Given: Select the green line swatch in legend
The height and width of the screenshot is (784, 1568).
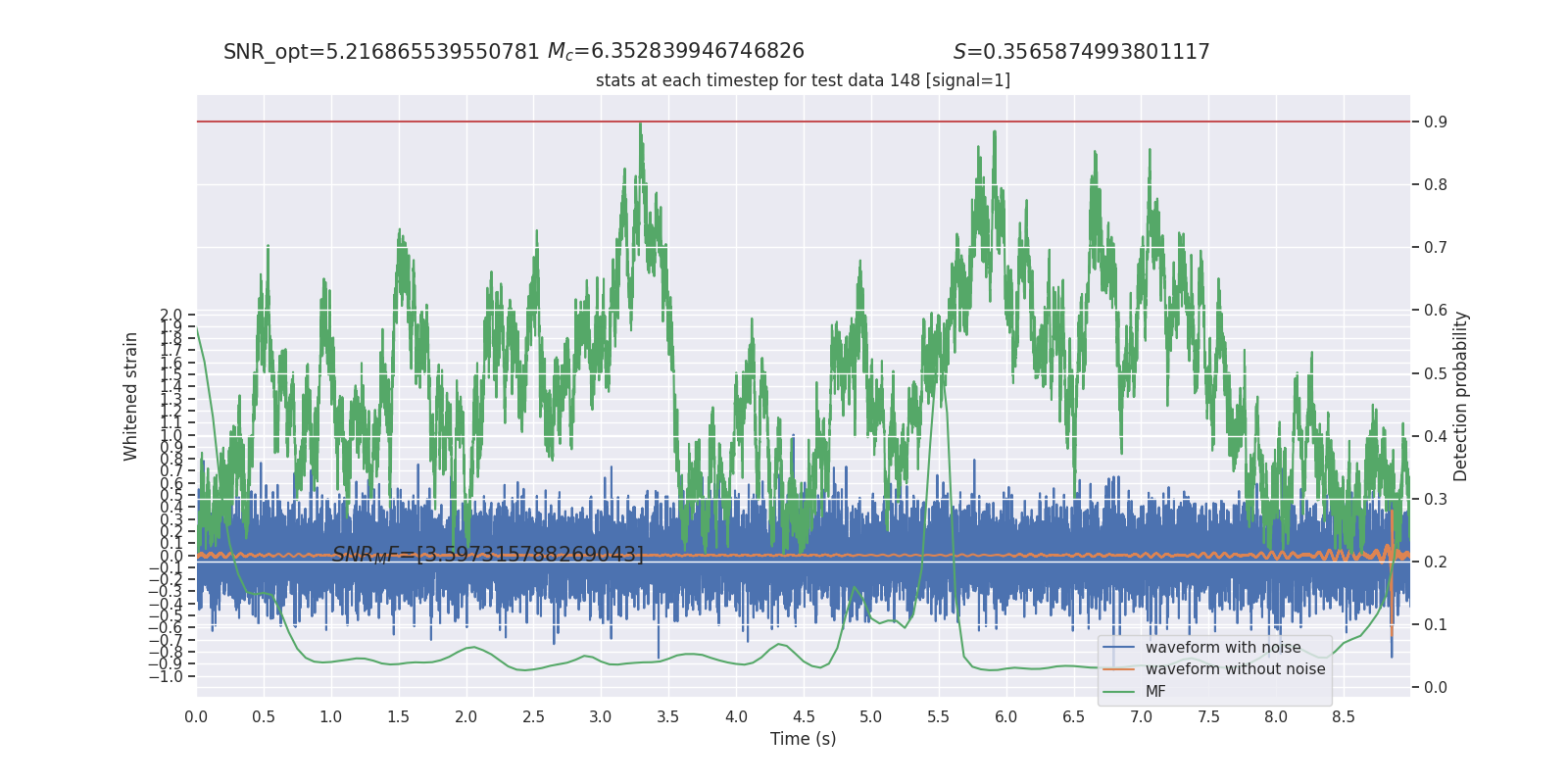Looking at the screenshot, I should (1118, 692).
